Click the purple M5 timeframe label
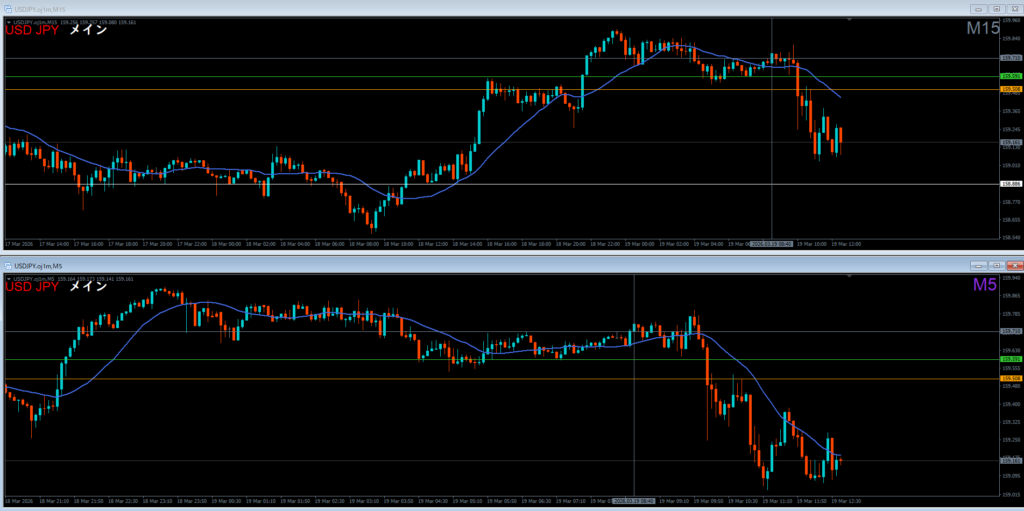The width and height of the screenshot is (1024, 511). pyautogui.click(x=985, y=285)
